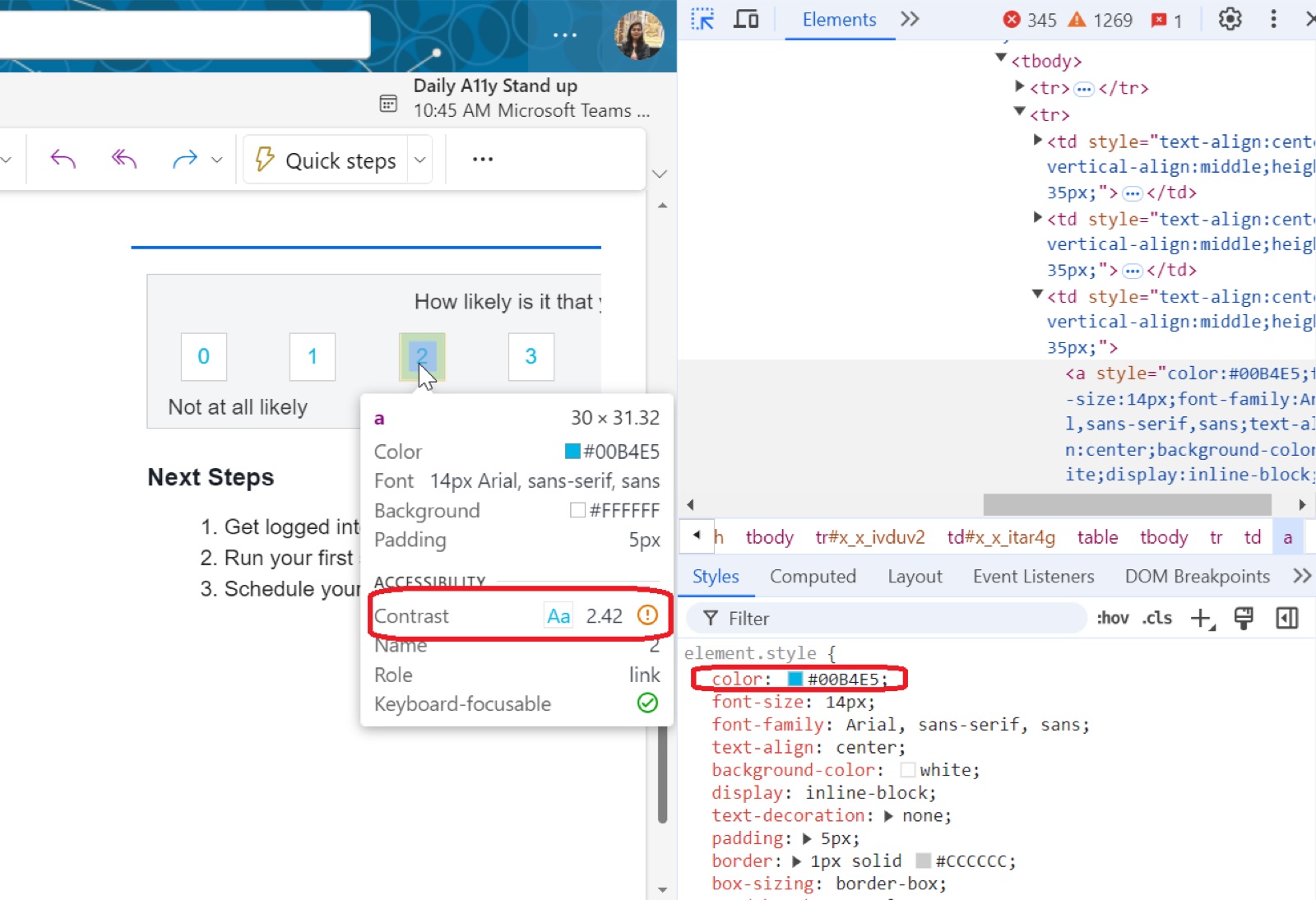Toggle the :hov element state panel
The height and width of the screenshot is (900, 1316).
click(1112, 618)
